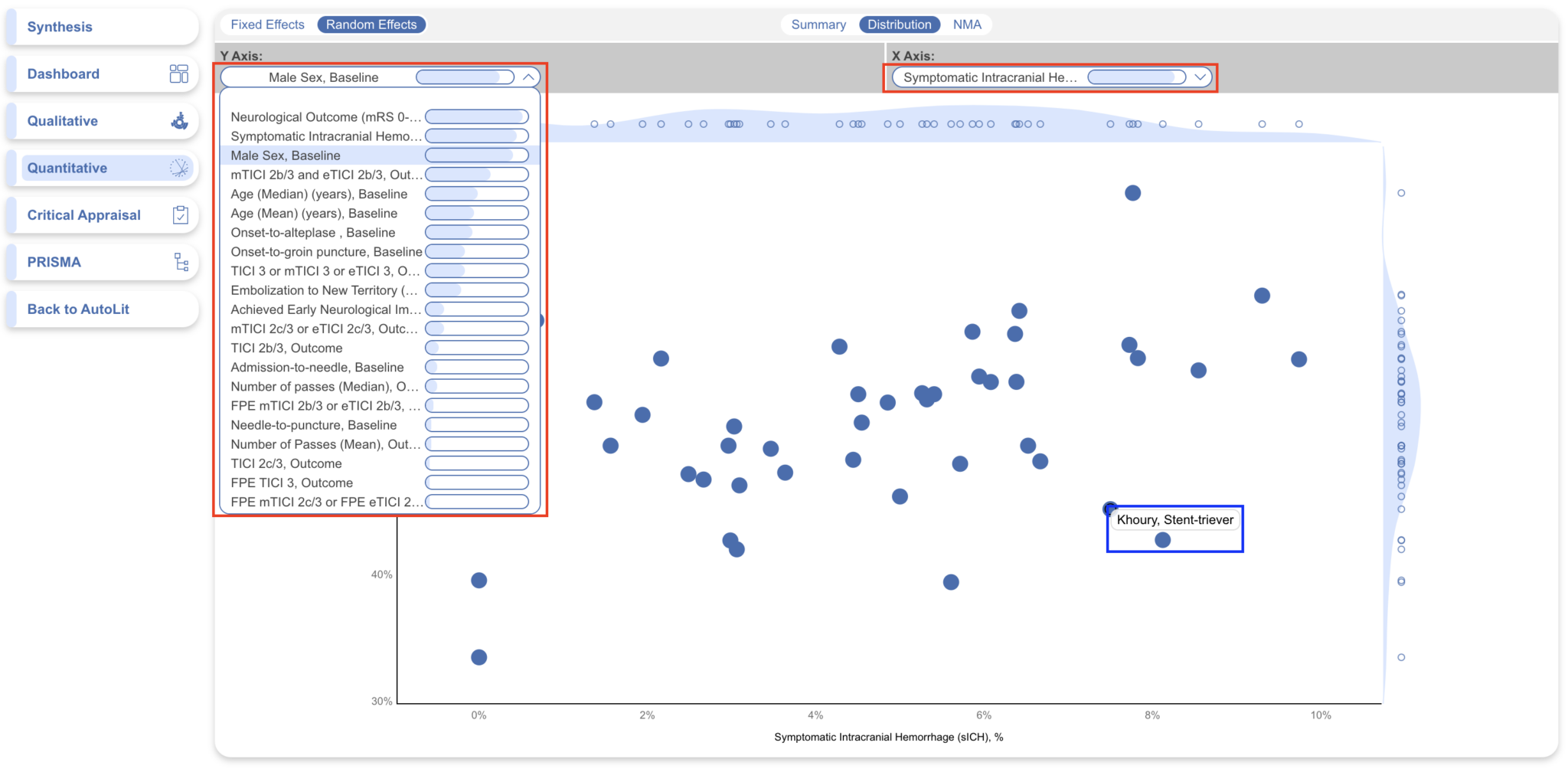Select the Summary view

818,24
